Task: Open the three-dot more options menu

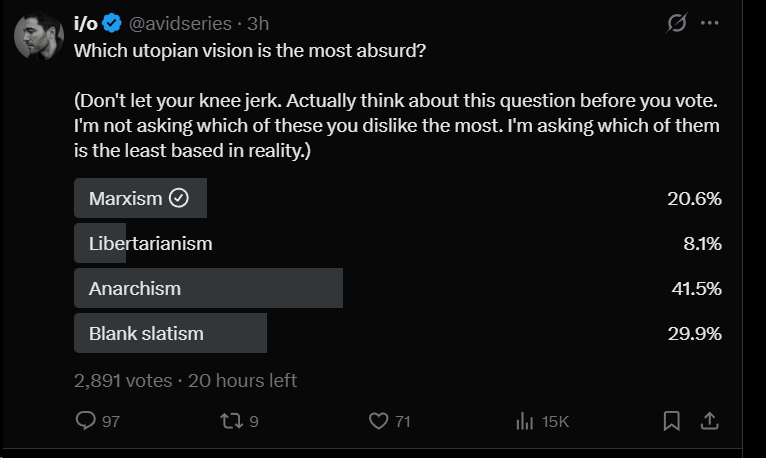Action: (709, 22)
